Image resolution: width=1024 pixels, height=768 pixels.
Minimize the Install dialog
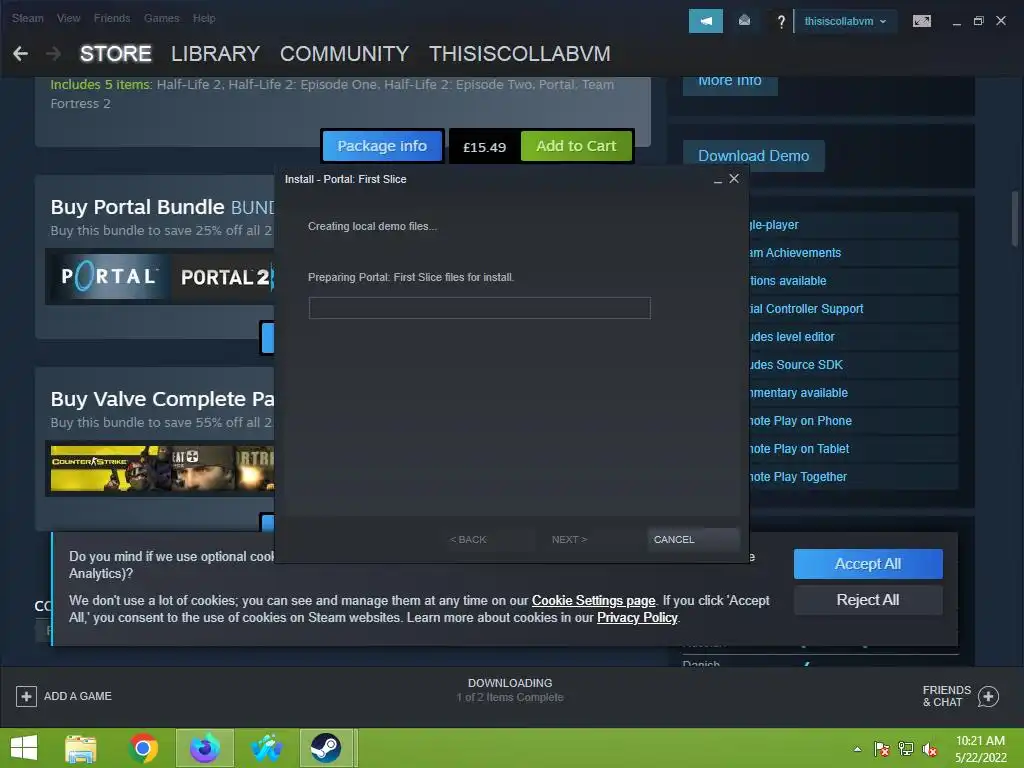(x=718, y=180)
